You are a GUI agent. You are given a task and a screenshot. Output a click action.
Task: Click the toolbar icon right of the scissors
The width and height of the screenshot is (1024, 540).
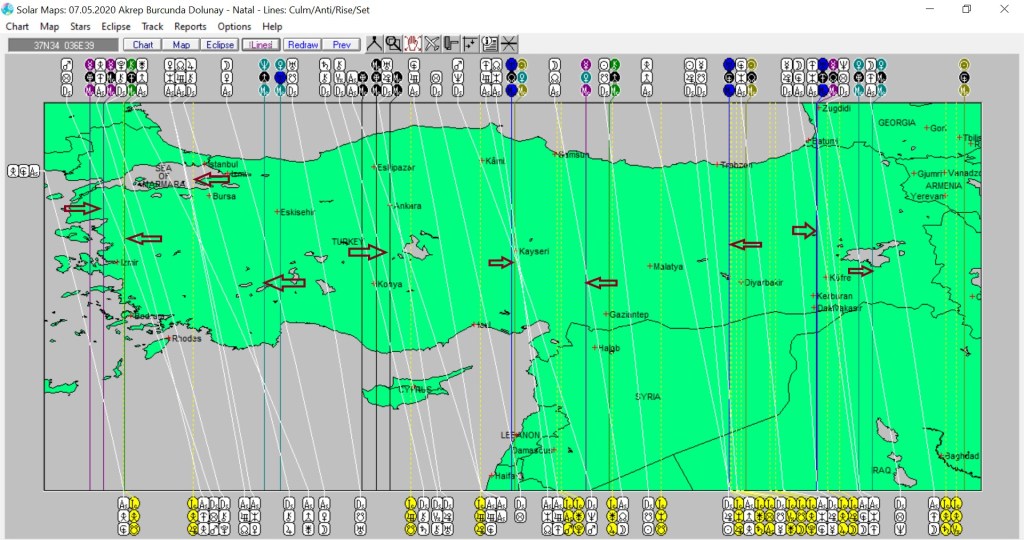point(451,44)
